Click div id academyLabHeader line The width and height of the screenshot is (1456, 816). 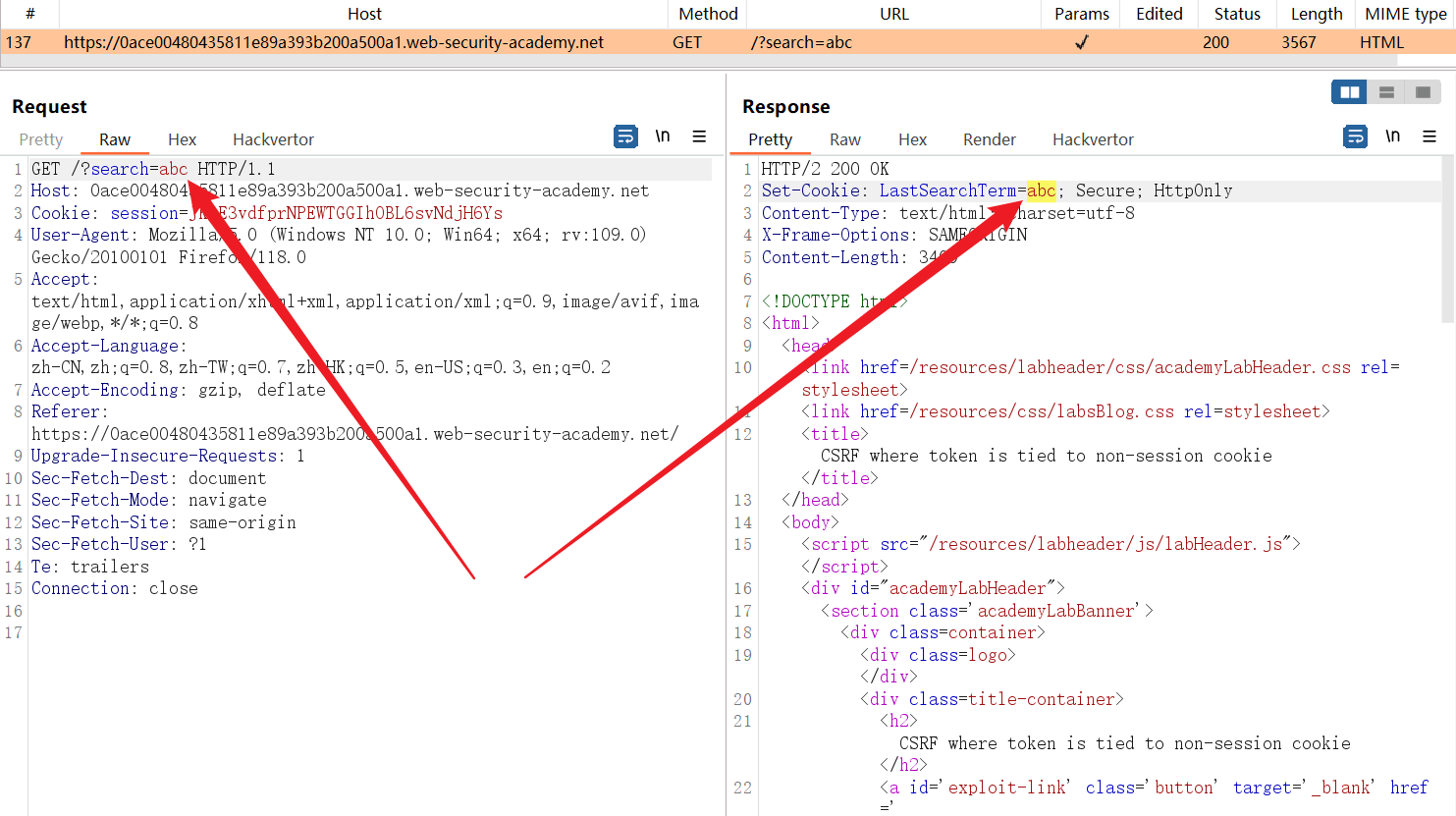click(933, 588)
